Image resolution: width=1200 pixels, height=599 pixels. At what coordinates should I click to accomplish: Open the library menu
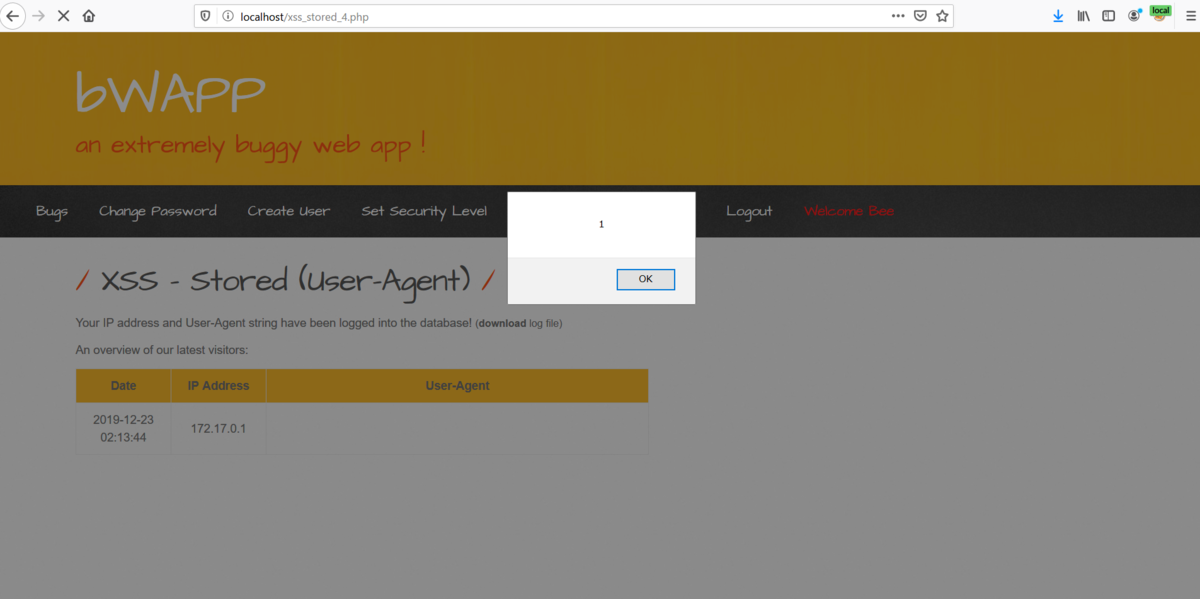coord(1083,16)
